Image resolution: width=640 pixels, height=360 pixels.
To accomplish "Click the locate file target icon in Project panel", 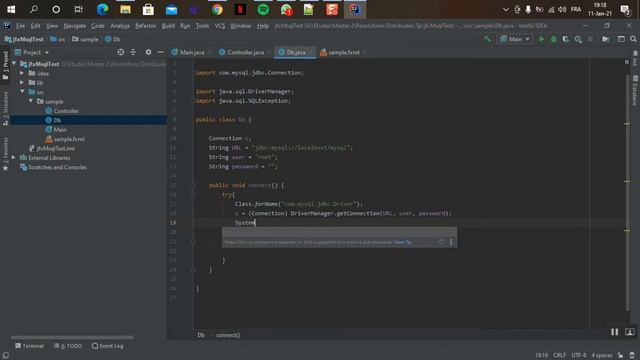I will [x=121, y=52].
